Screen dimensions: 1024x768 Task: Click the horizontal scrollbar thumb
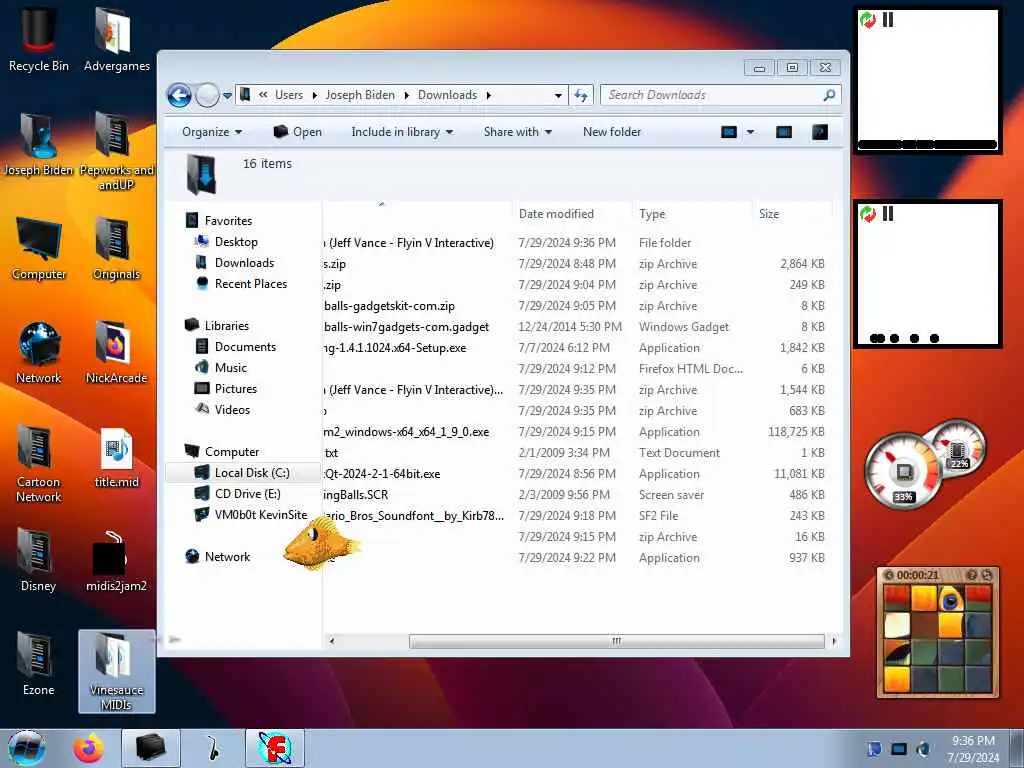coord(616,641)
